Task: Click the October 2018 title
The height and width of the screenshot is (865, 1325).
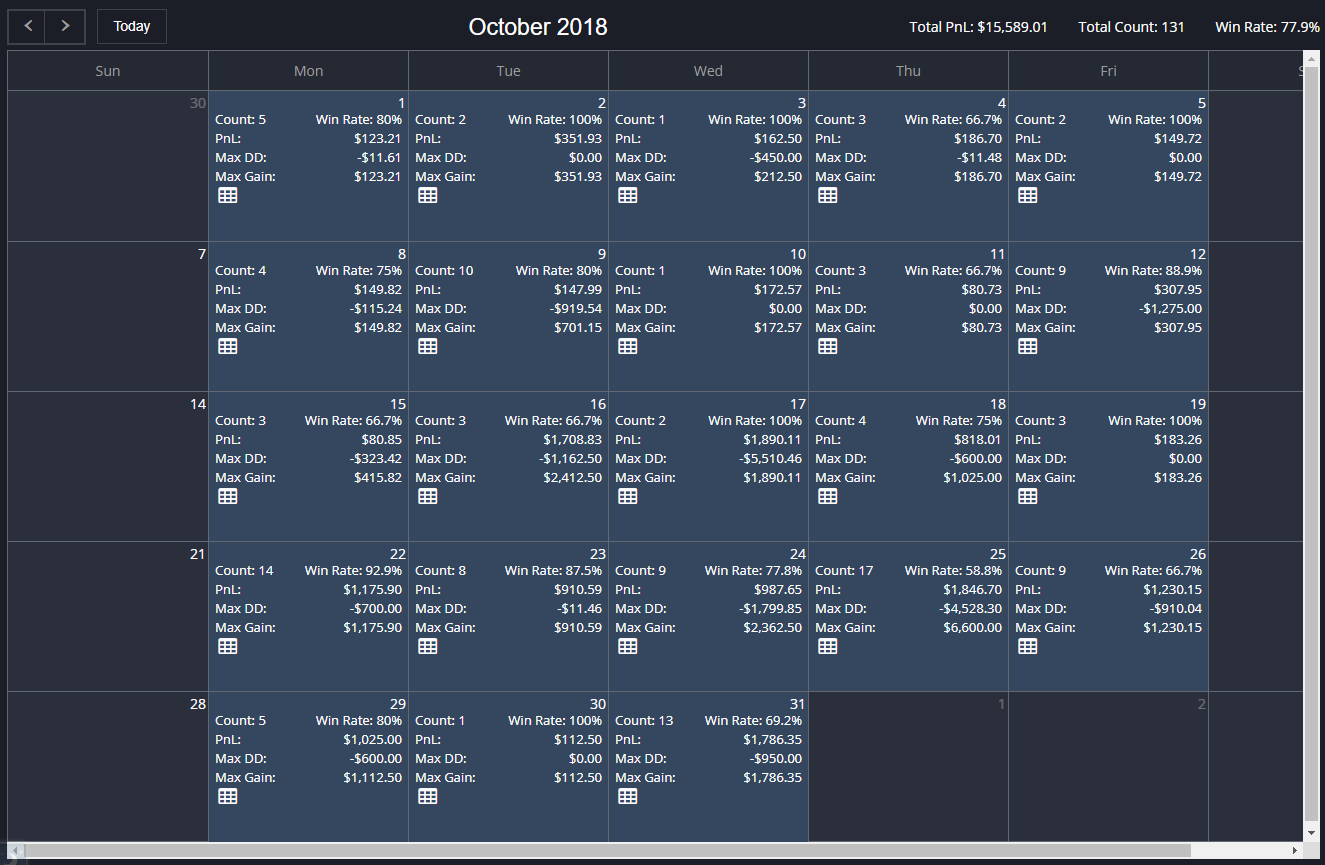Action: tap(538, 27)
